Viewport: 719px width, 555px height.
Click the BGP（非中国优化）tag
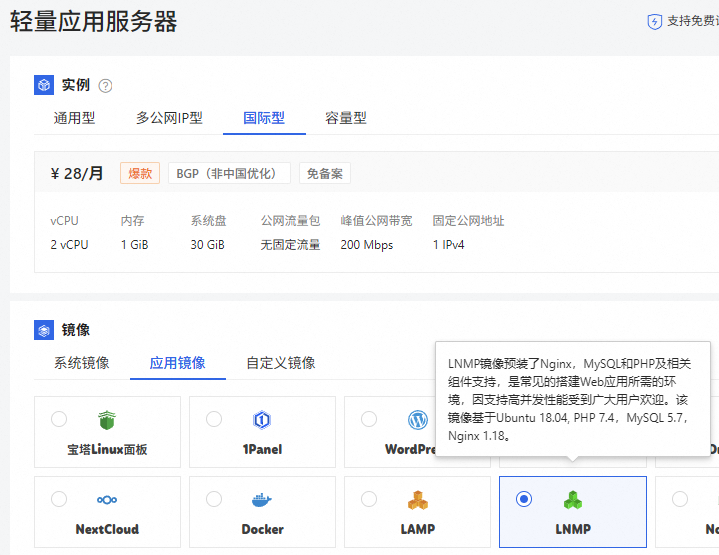229,173
